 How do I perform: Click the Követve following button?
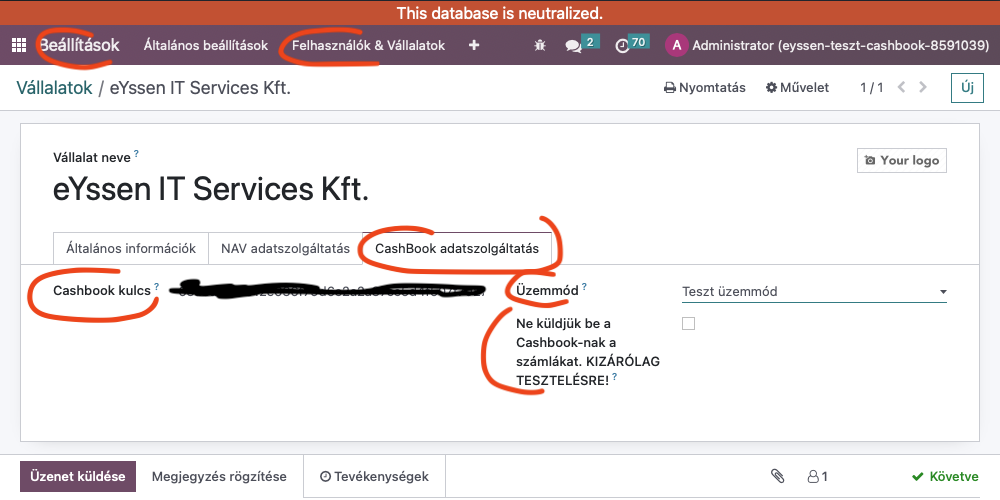click(x=945, y=476)
